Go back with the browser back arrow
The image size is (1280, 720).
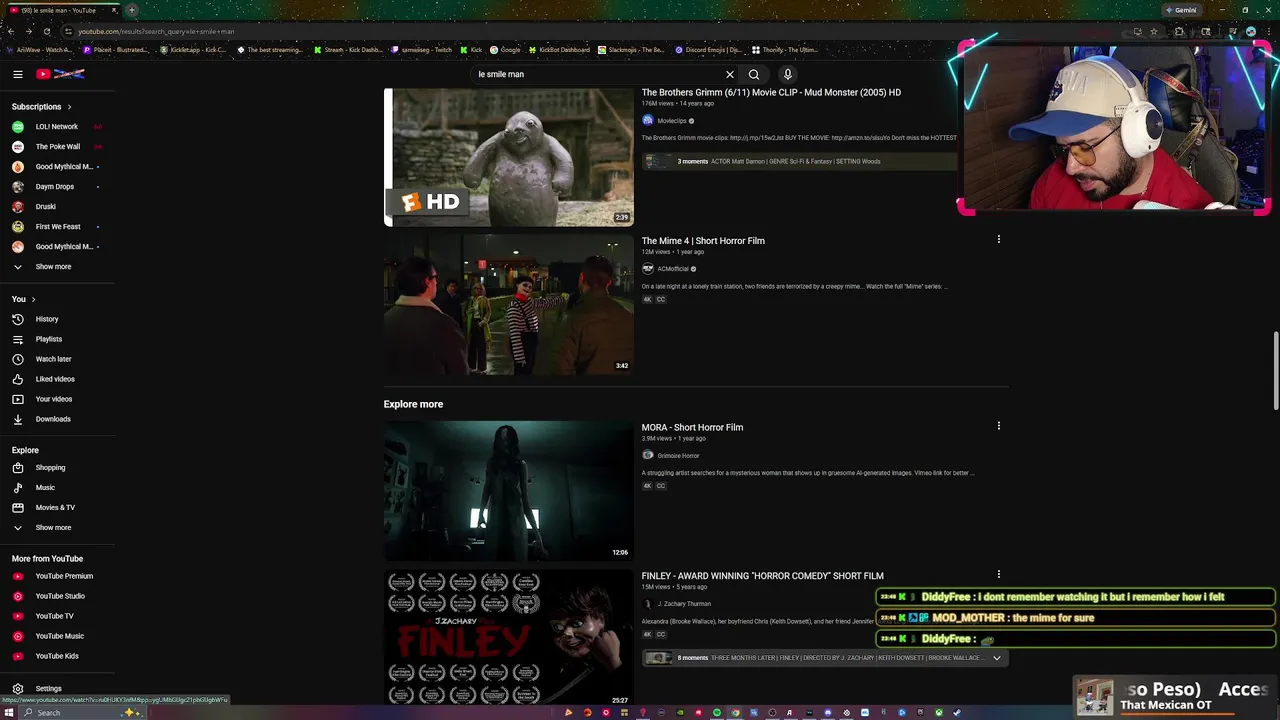pyautogui.click(x=11, y=31)
